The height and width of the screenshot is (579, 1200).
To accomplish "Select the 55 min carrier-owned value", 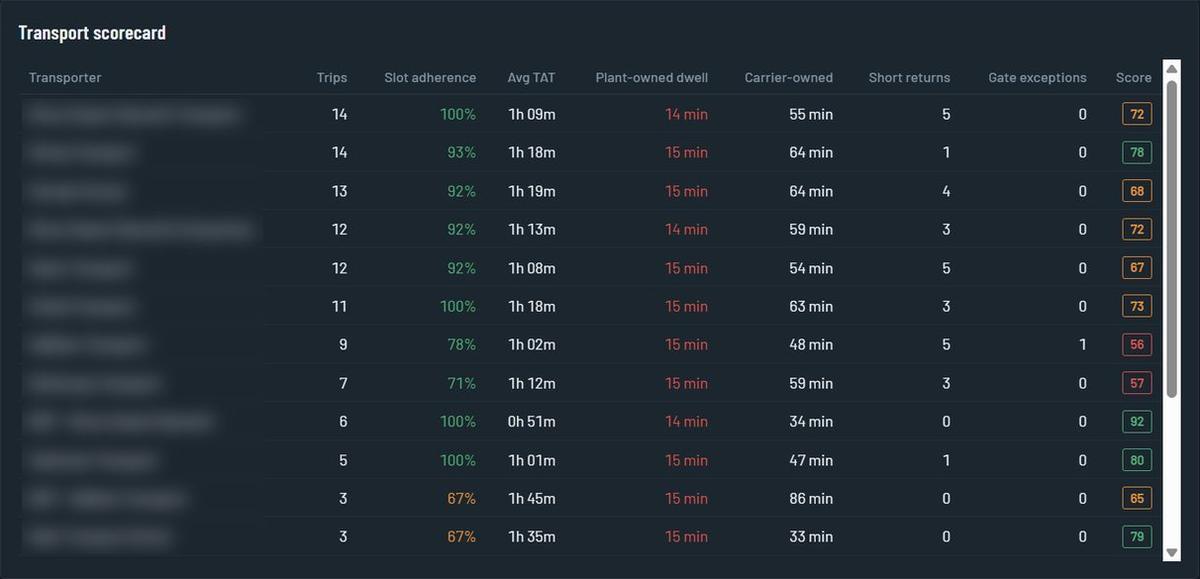I will pos(811,115).
